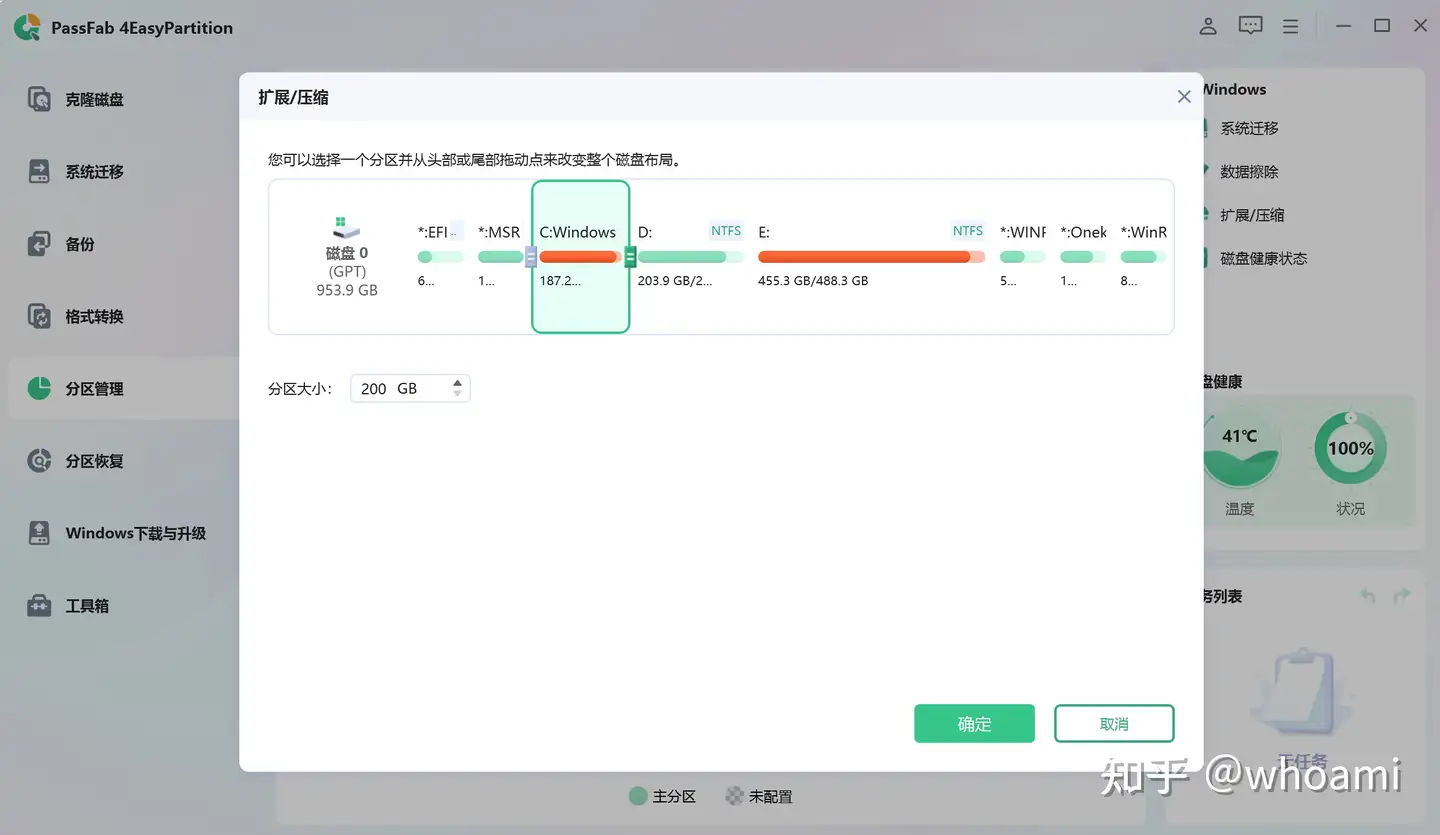This screenshot has height=835, width=1440.
Task: Click the 格式转换 convert icon
Action: [39, 317]
